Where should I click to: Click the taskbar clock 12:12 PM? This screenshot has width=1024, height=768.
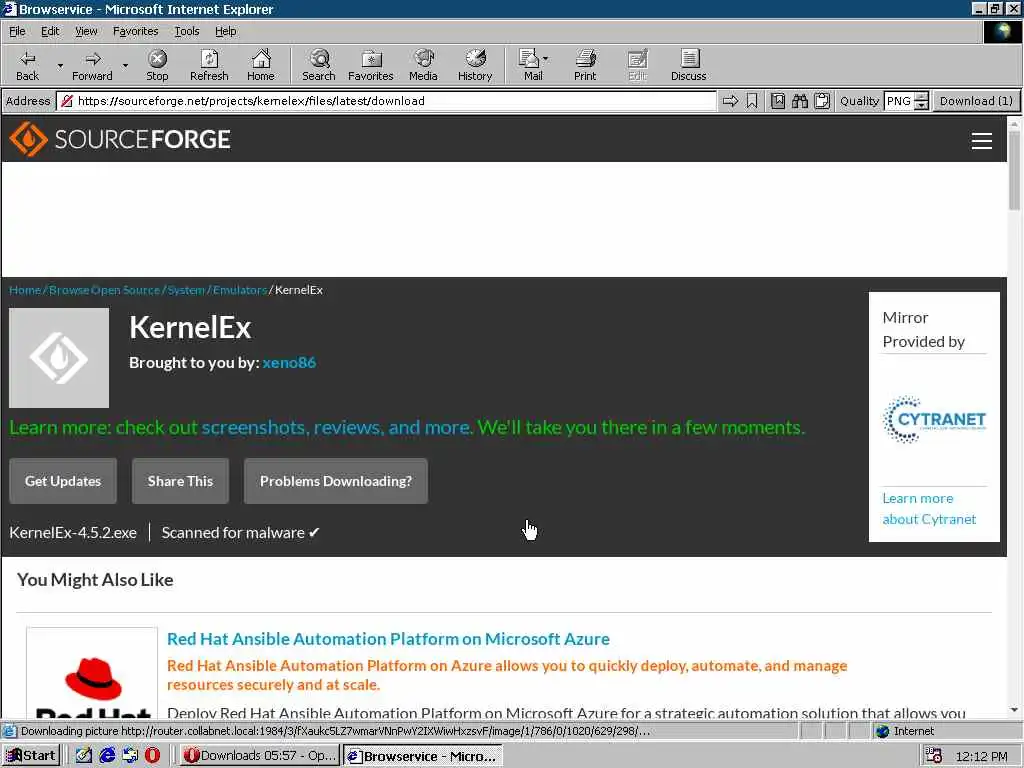(x=981, y=756)
